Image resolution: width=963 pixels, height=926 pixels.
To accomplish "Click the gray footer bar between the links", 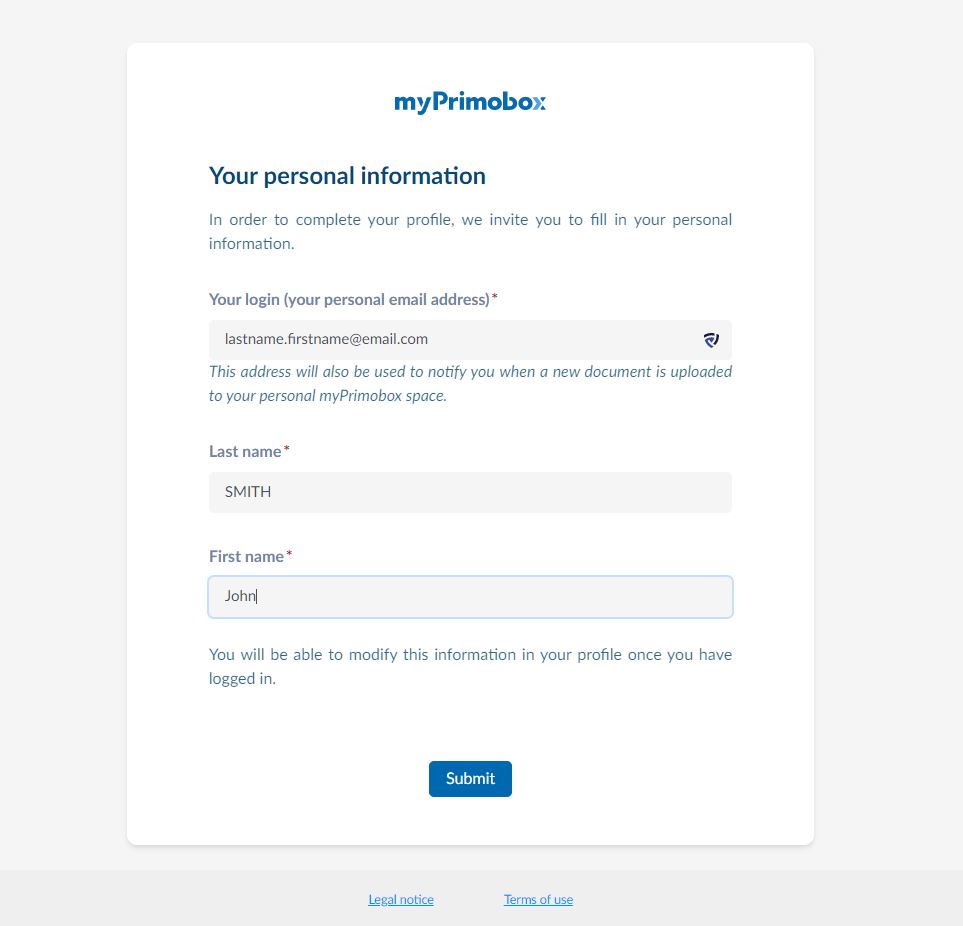I will (469, 900).
